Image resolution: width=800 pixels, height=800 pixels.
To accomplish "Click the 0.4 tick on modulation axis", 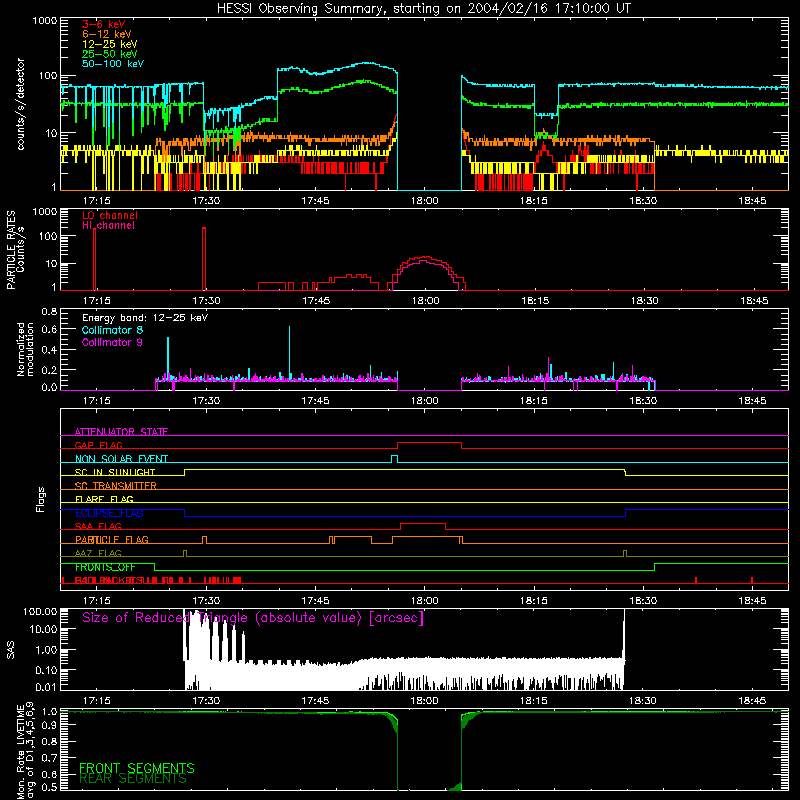I will (49, 350).
